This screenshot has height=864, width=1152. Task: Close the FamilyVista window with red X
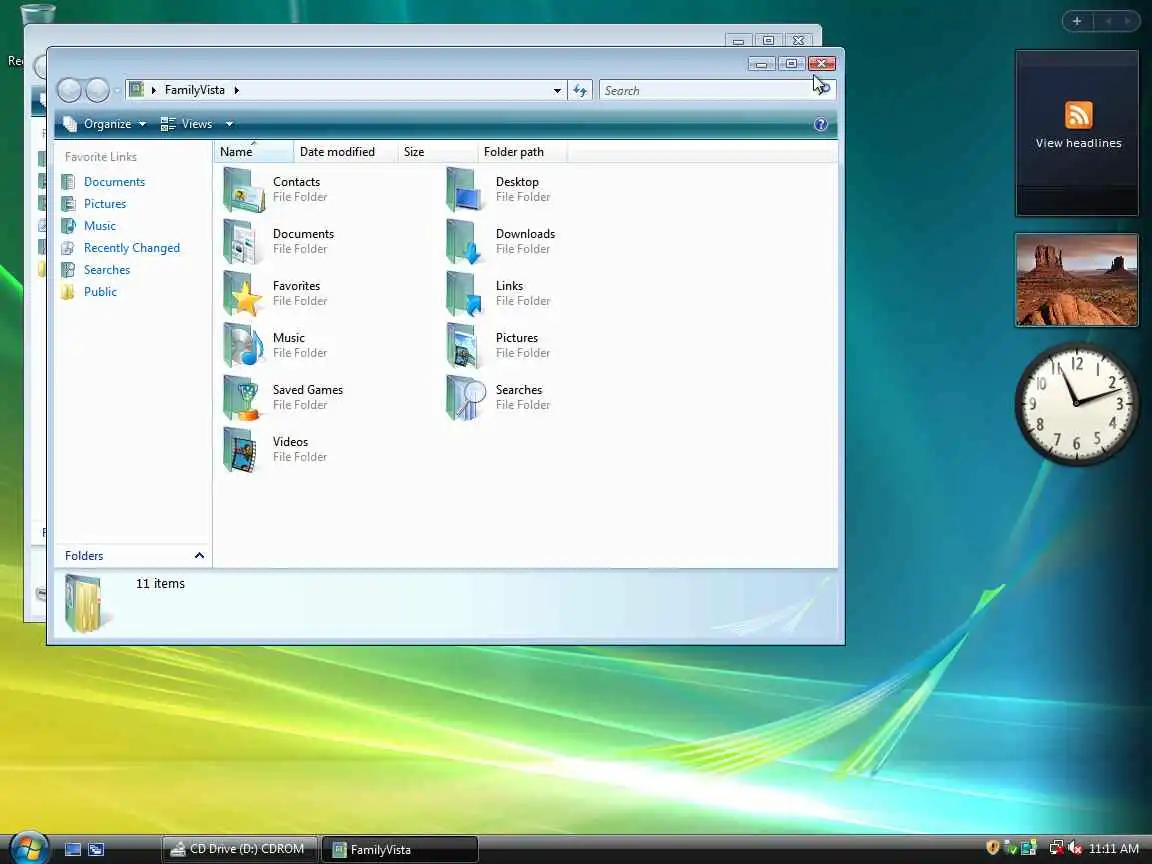pyautogui.click(x=821, y=64)
